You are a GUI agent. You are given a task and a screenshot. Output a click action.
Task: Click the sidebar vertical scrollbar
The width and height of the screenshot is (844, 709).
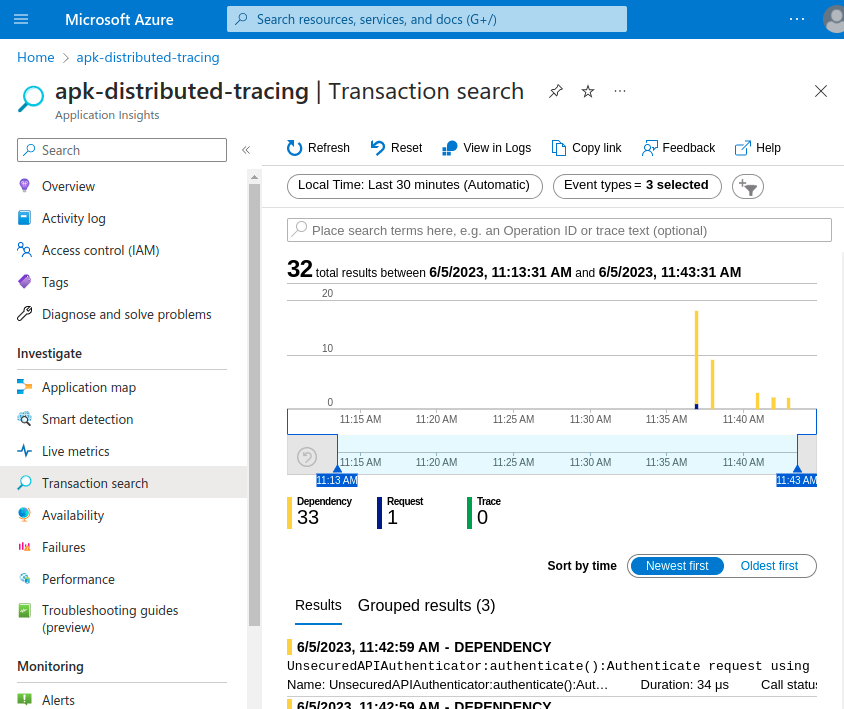tap(255, 404)
